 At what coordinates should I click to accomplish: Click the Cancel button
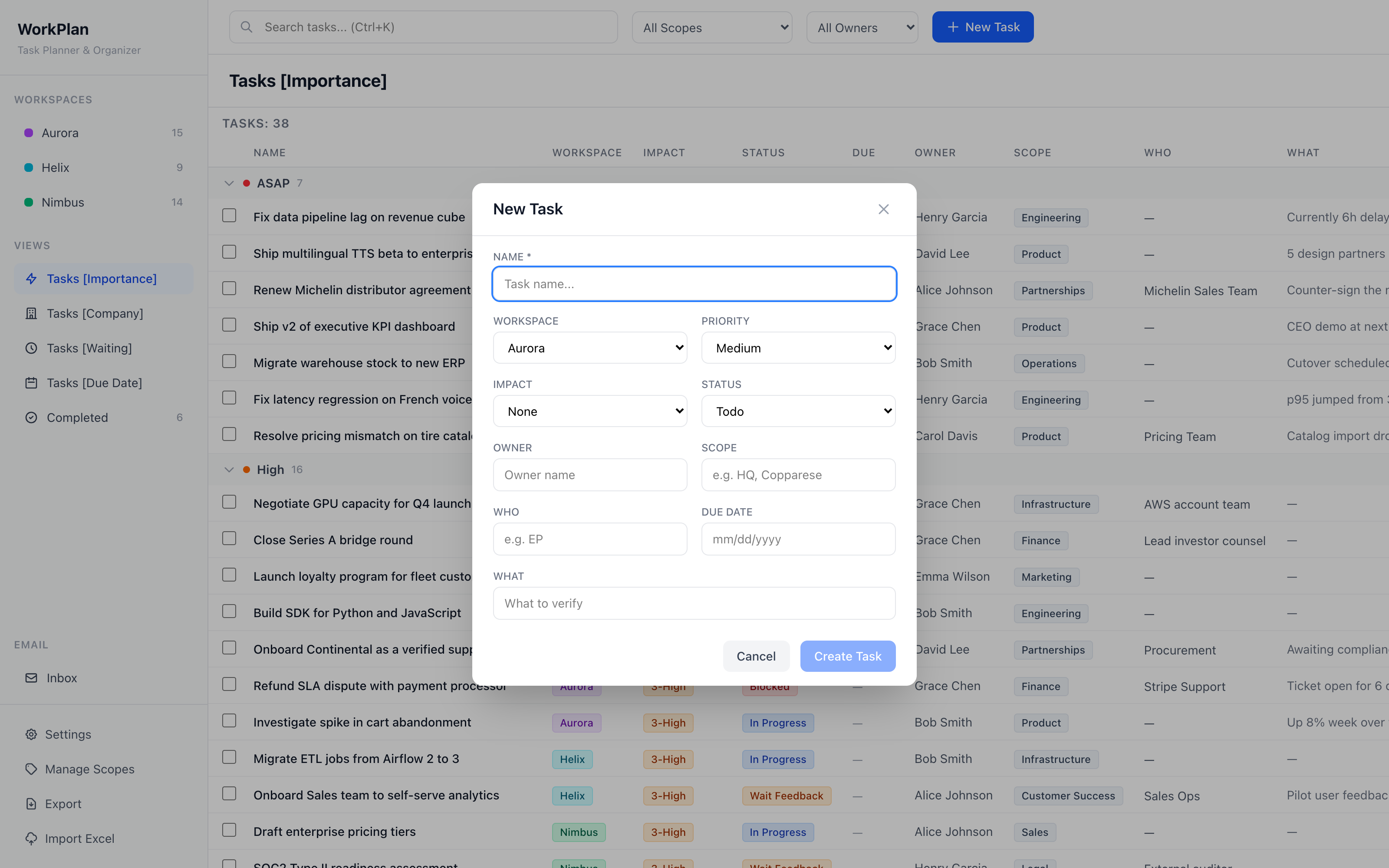[756, 656]
